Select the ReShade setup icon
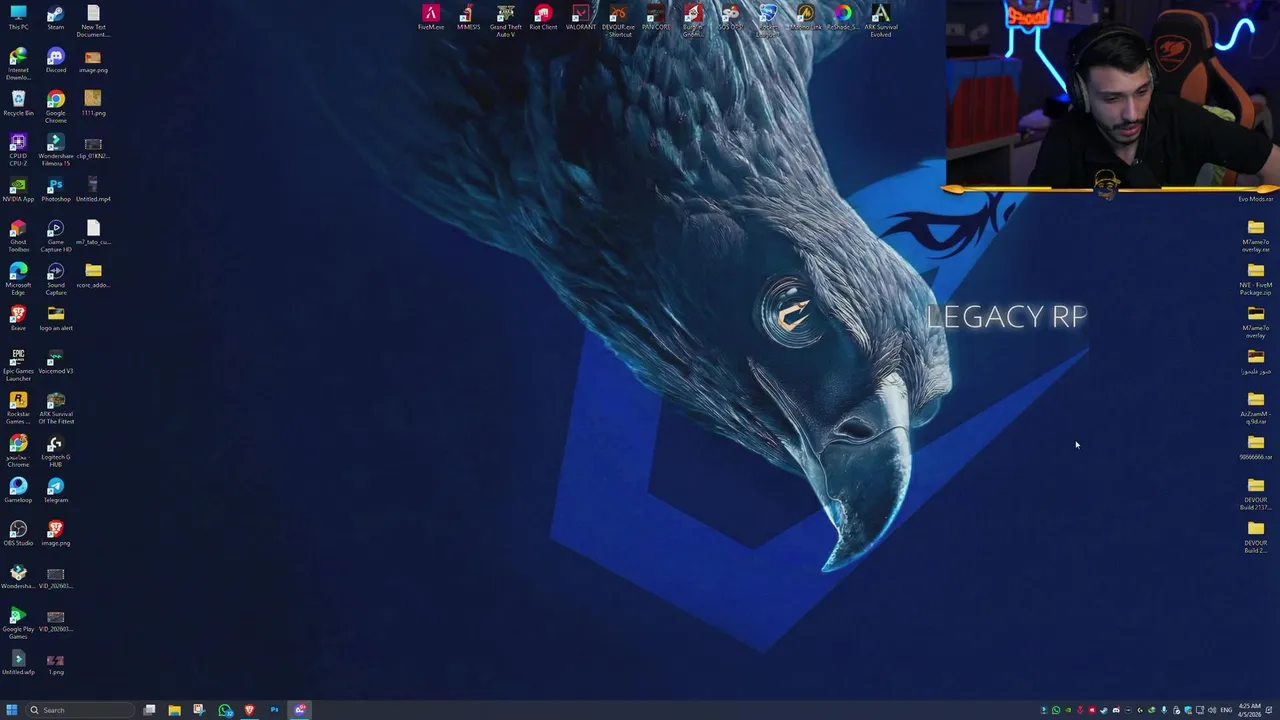 click(x=843, y=17)
